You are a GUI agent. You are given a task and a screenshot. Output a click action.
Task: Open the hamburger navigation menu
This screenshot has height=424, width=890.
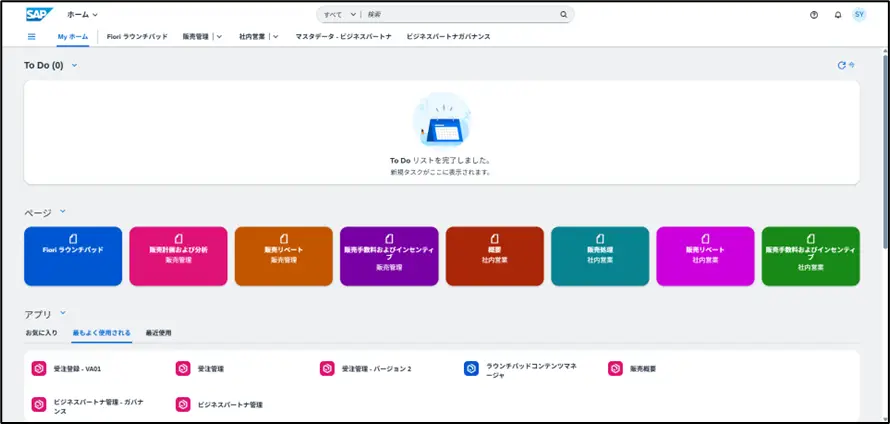pos(32,36)
